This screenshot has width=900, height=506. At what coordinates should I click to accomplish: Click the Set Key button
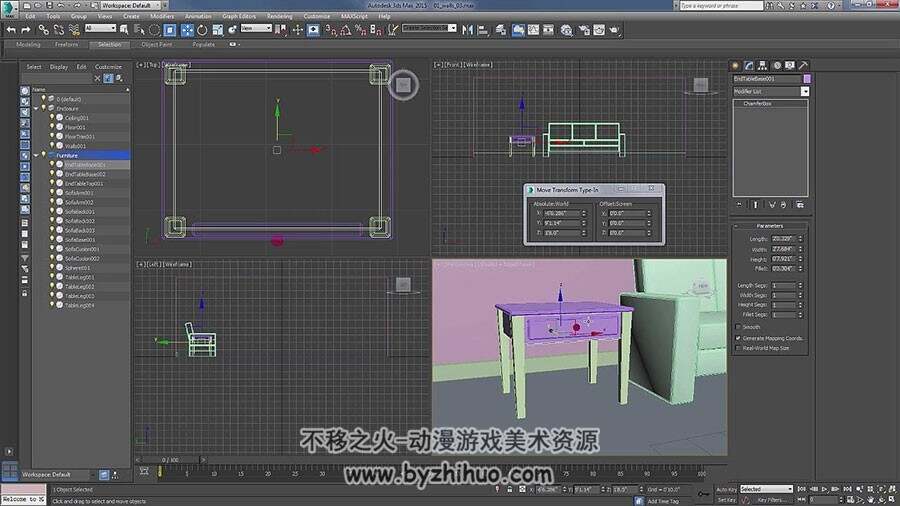pyautogui.click(x=726, y=500)
